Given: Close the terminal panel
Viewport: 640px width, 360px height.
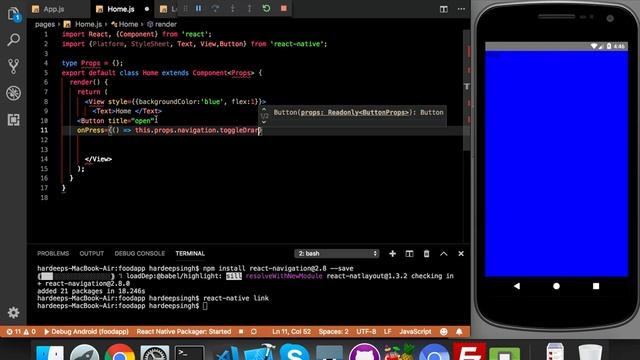Looking at the screenshot, I should click(x=461, y=253).
